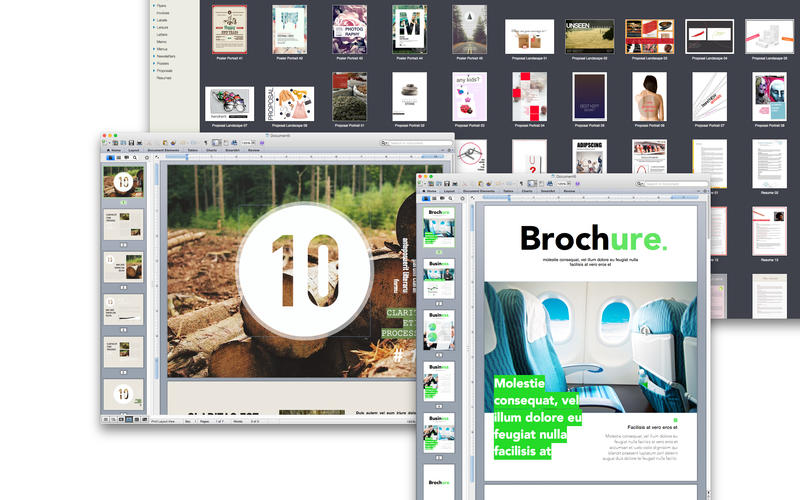The width and height of the screenshot is (800, 500).
Task: Open Document Elements tab in forest document window
Action: 163,151
